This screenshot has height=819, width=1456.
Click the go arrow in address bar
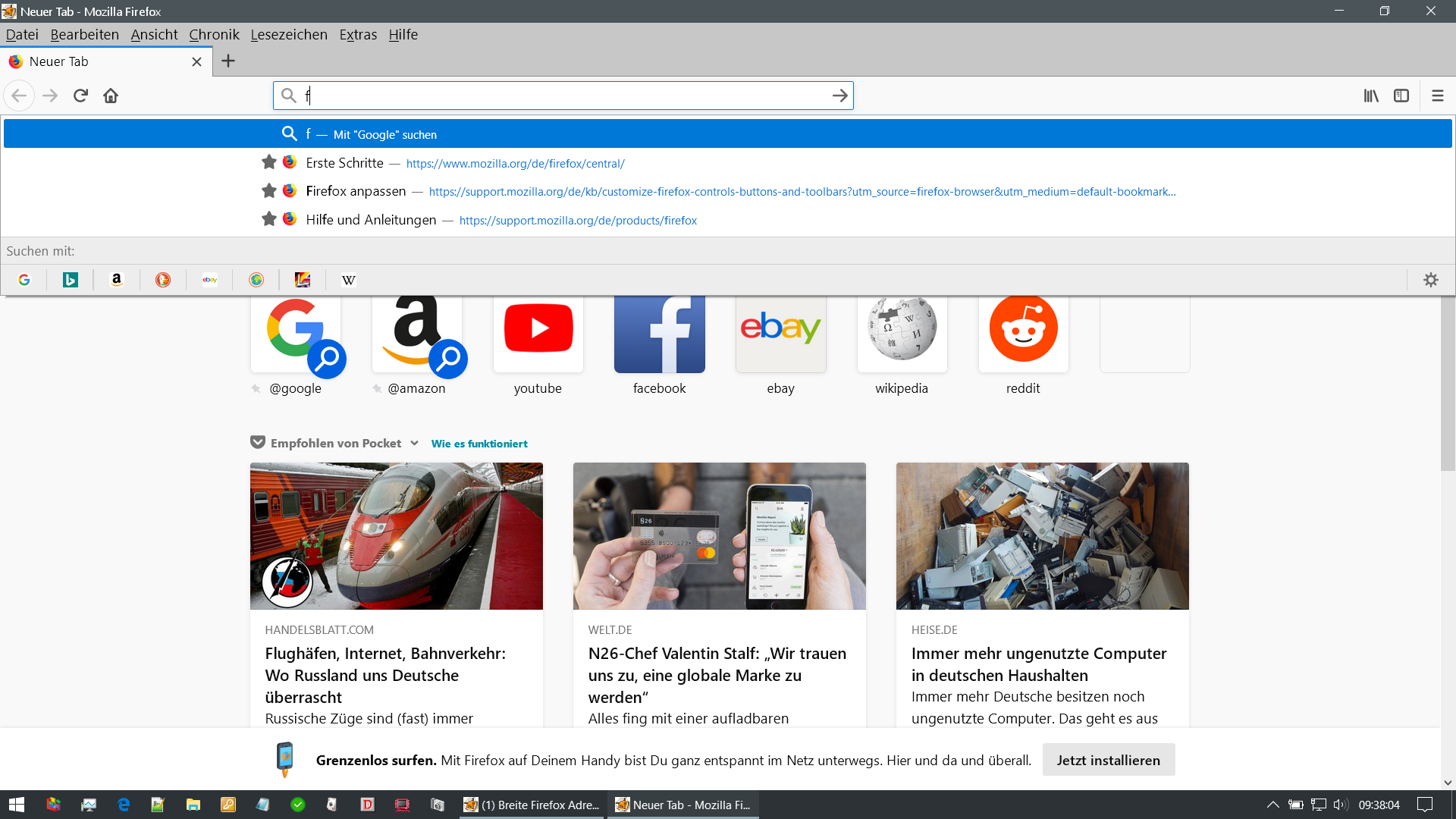click(x=839, y=96)
